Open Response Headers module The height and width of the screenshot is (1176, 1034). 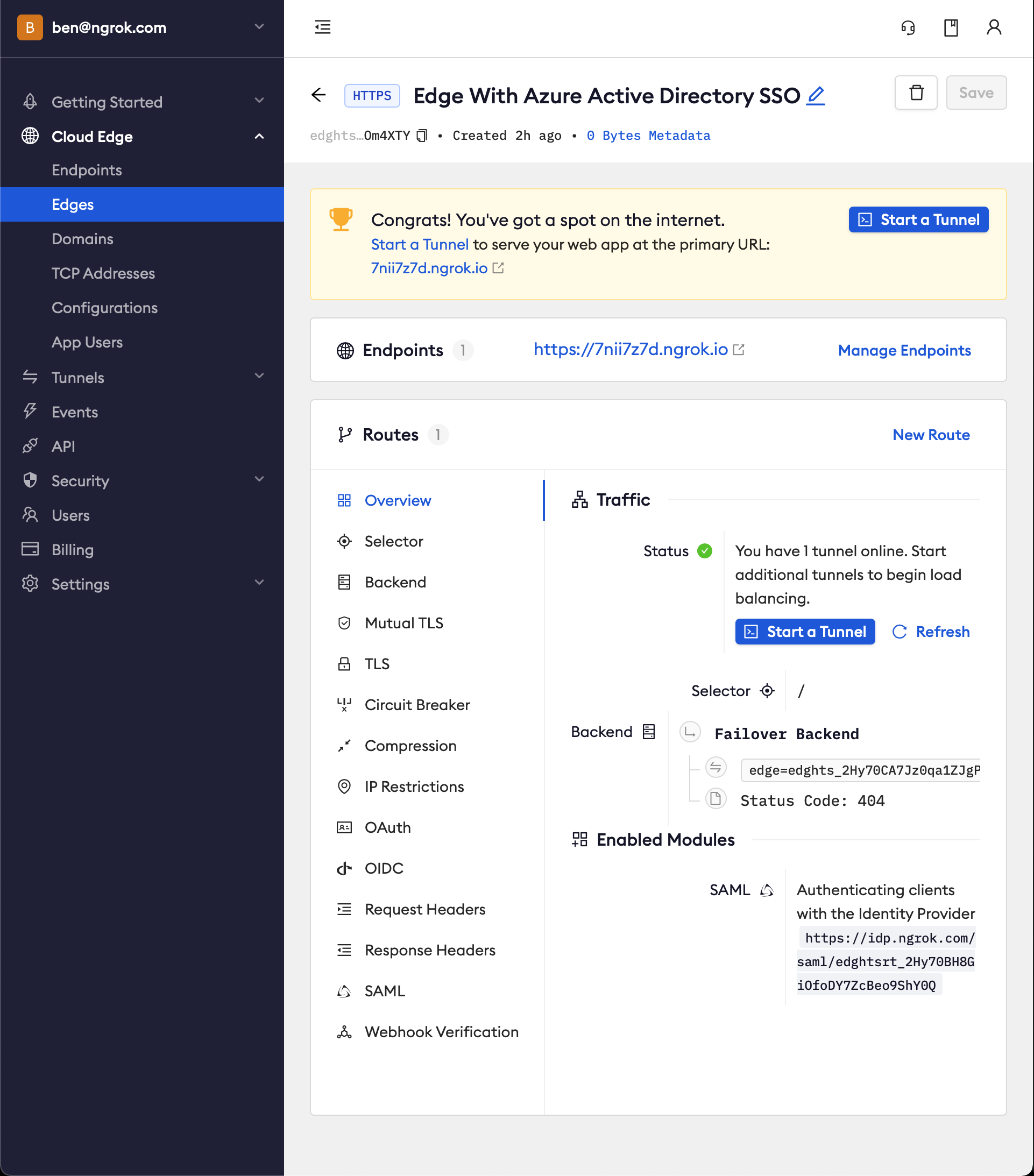[428, 950]
